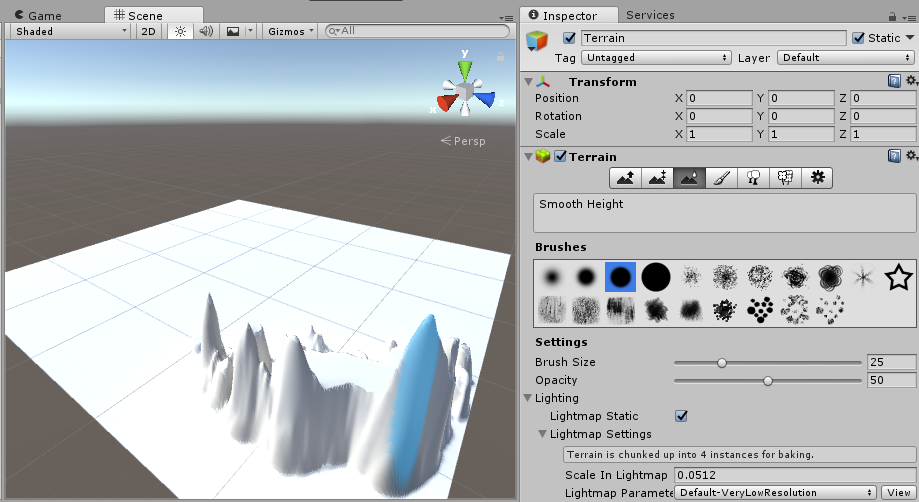Select the Place Trees tool
The height and width of the screenshot is (502, 919).
[753, 178]
